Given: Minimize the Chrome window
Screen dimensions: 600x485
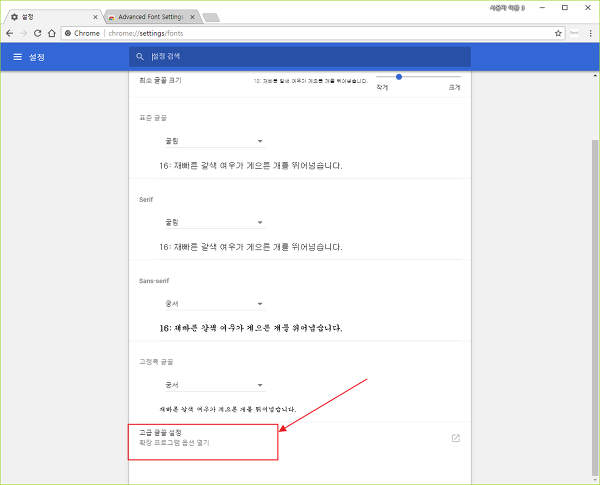Looking at the screenshot, I should click(542, 8).
